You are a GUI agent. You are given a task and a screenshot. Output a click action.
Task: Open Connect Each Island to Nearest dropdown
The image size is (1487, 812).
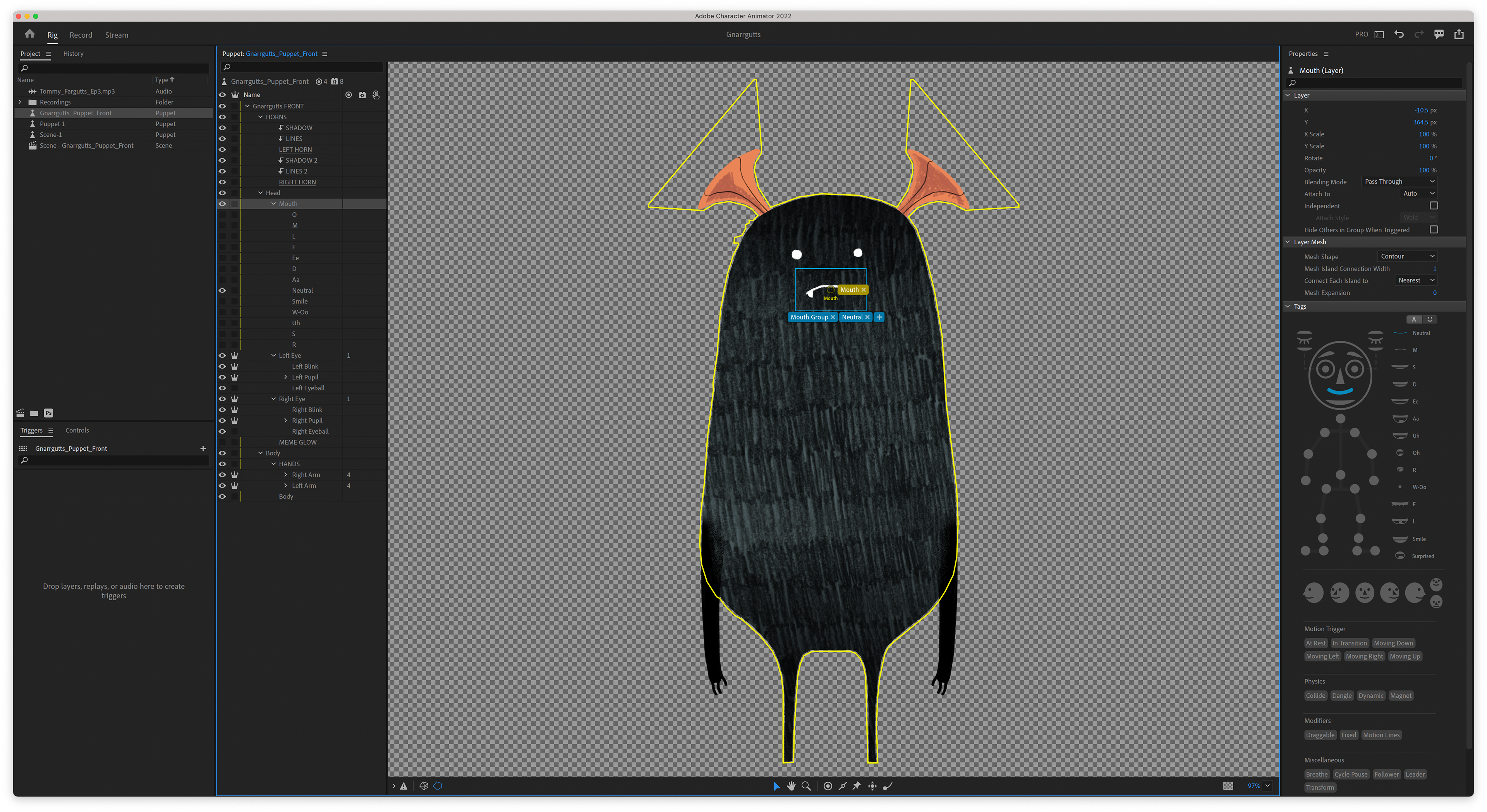[x=1416, y=280]
